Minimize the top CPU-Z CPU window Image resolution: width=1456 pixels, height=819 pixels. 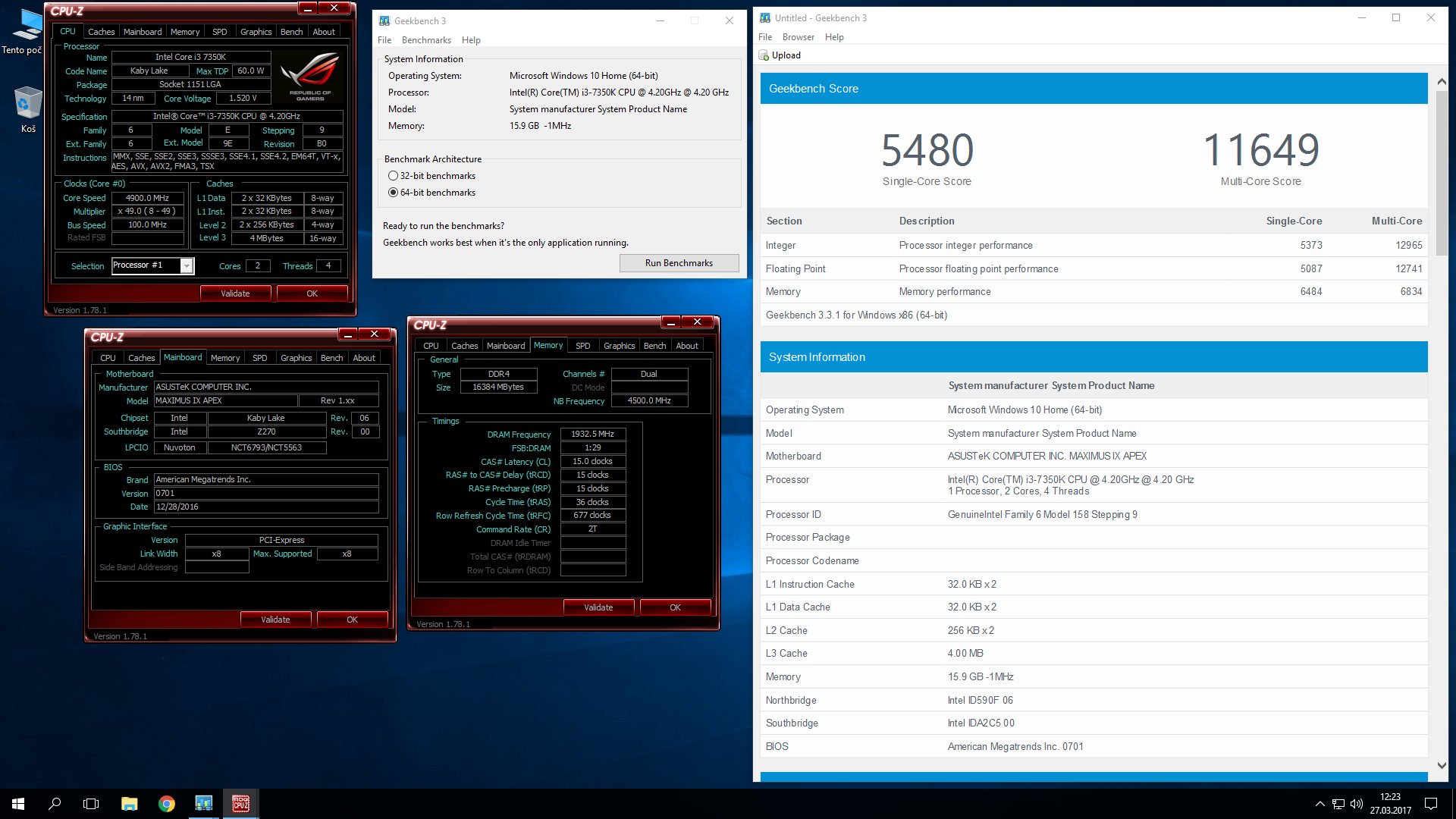pos(307,8)
